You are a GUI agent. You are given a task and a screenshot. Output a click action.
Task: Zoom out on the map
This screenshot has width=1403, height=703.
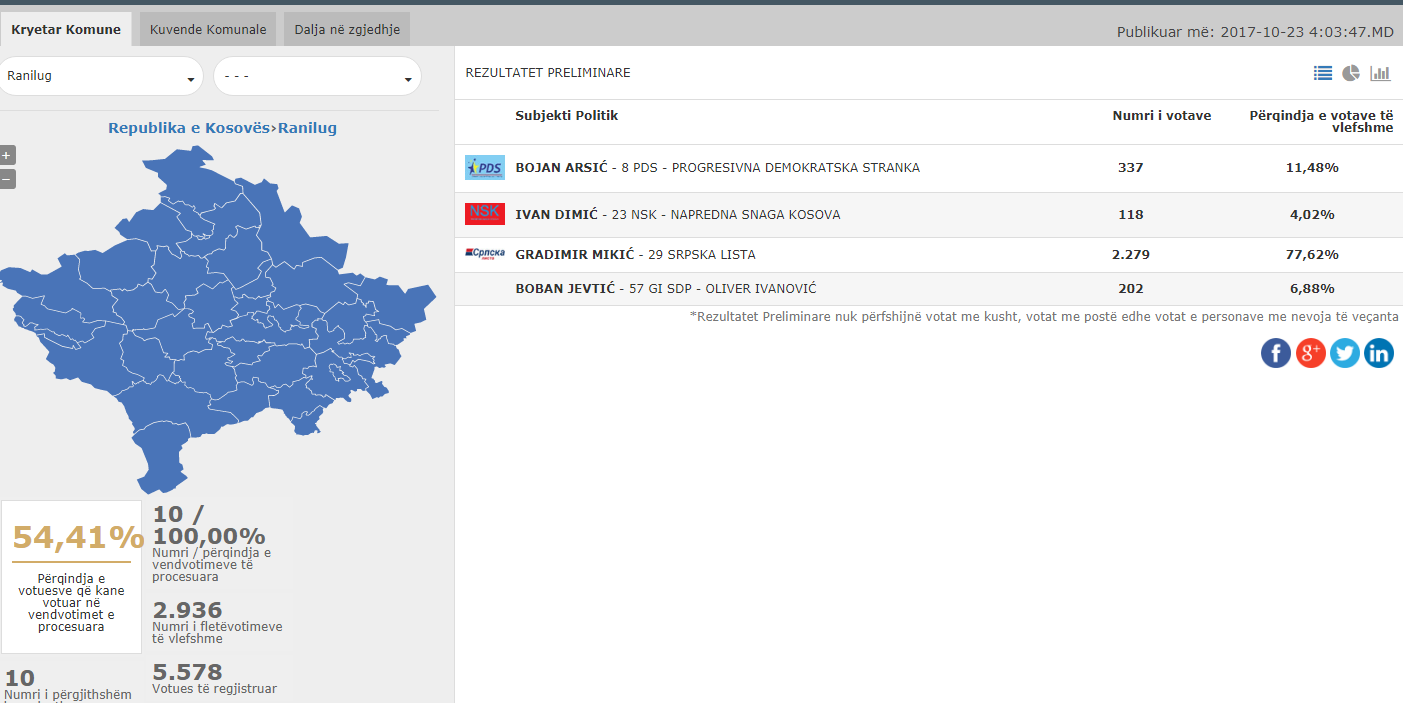7,179
